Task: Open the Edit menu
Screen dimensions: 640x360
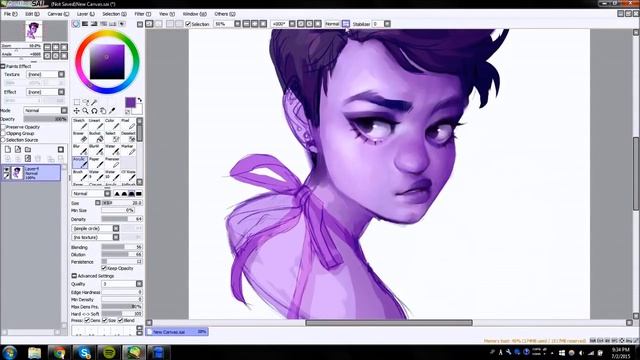Action: pyautogui.click(x=32, y=14)
